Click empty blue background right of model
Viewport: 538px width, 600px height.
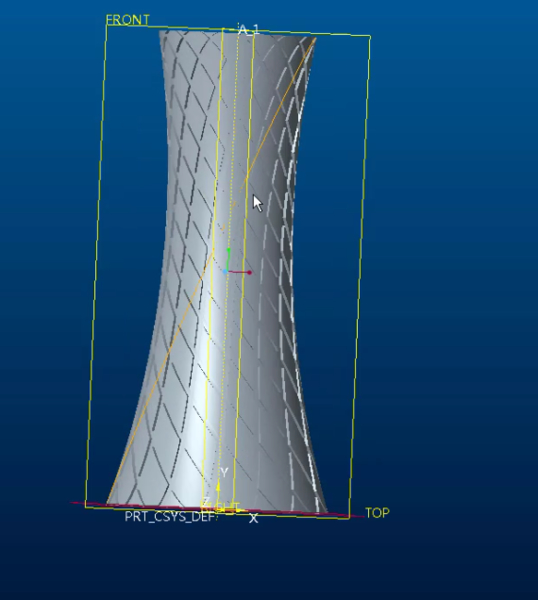click(x=452, y=268)
